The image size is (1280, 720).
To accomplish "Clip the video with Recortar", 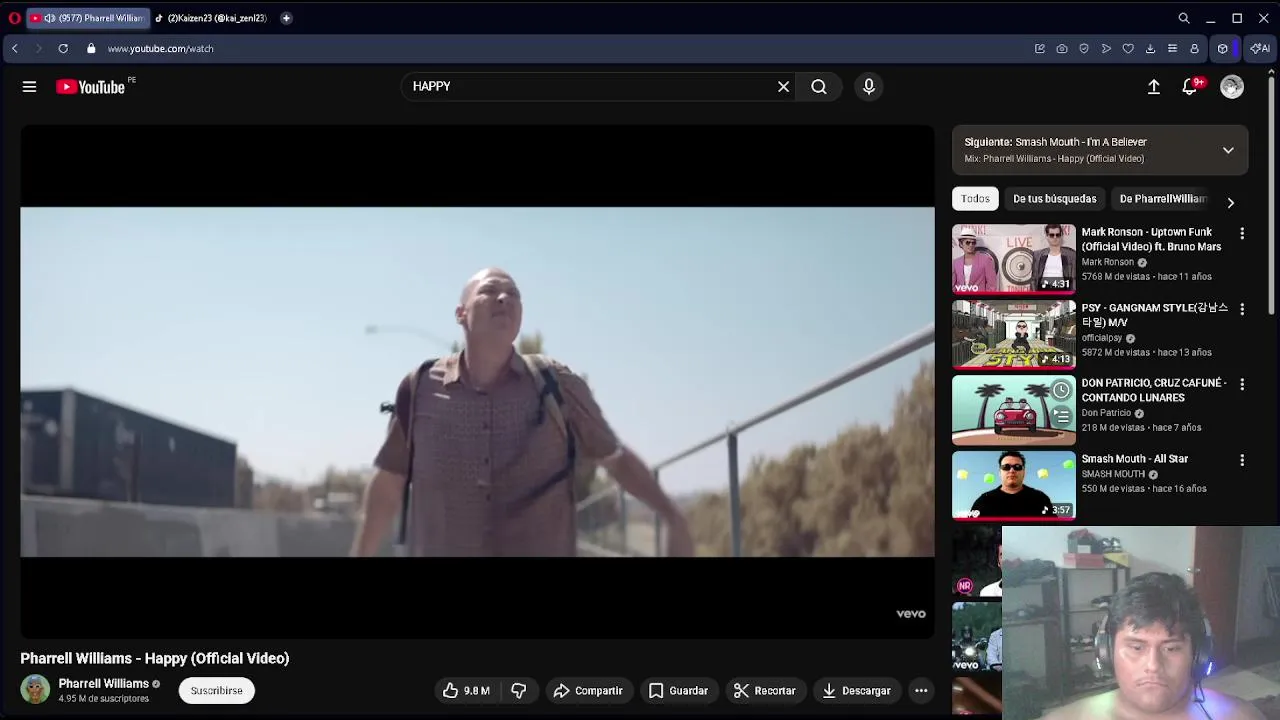I will click(x=765, y=691).
